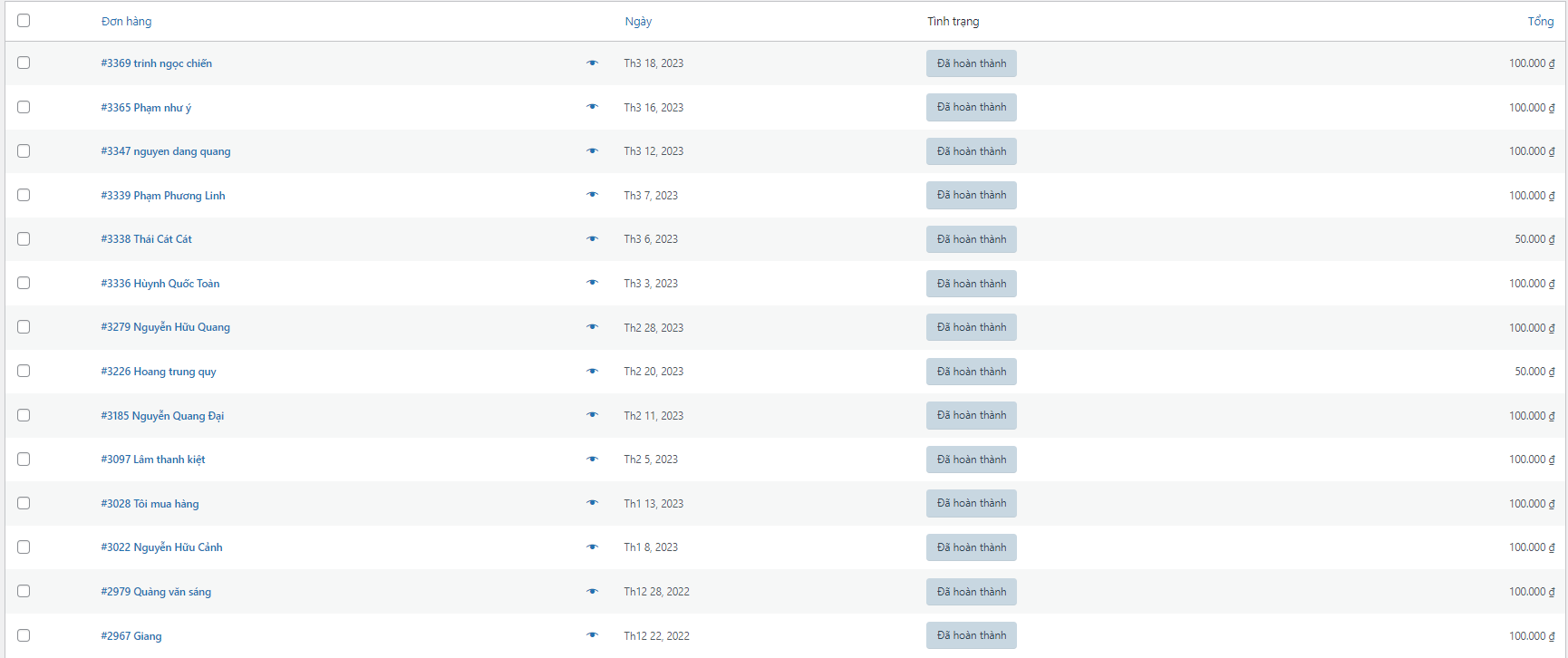This screenshot has width=1568, height=658.
Task: Select checkbox for order #3339 Phạm Phương Linh
Action: click(24, 195)
